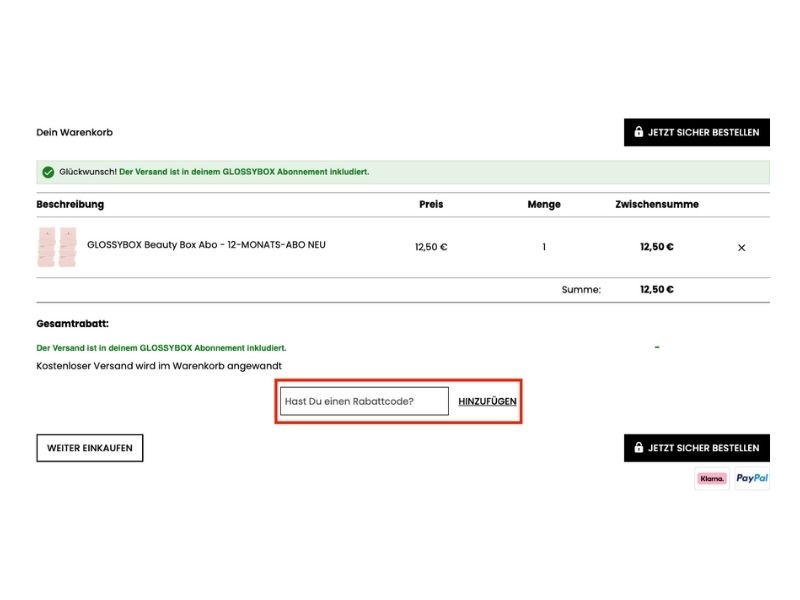
Task: Click the 'Gesamtrabatt:' label
Action: coord(72,323)
